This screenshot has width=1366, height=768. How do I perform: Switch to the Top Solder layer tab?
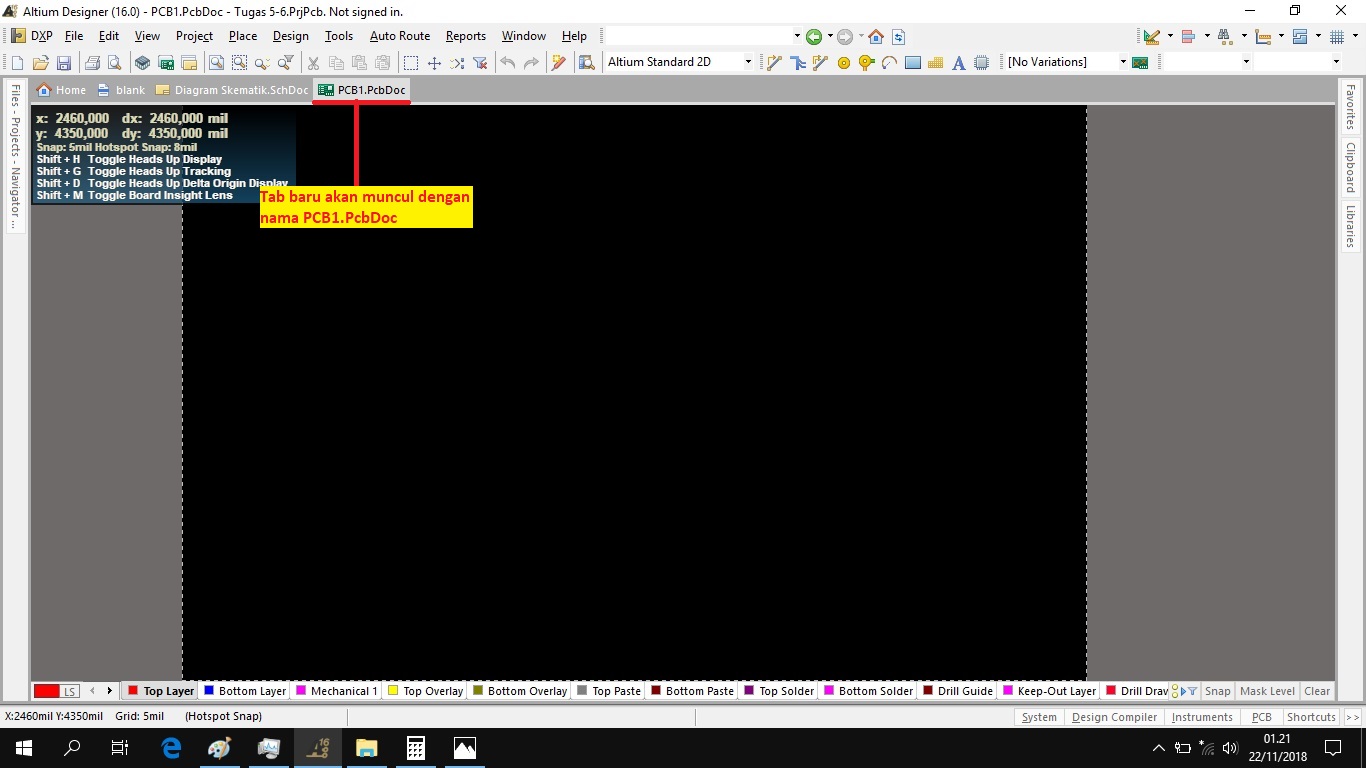point(778,691)
